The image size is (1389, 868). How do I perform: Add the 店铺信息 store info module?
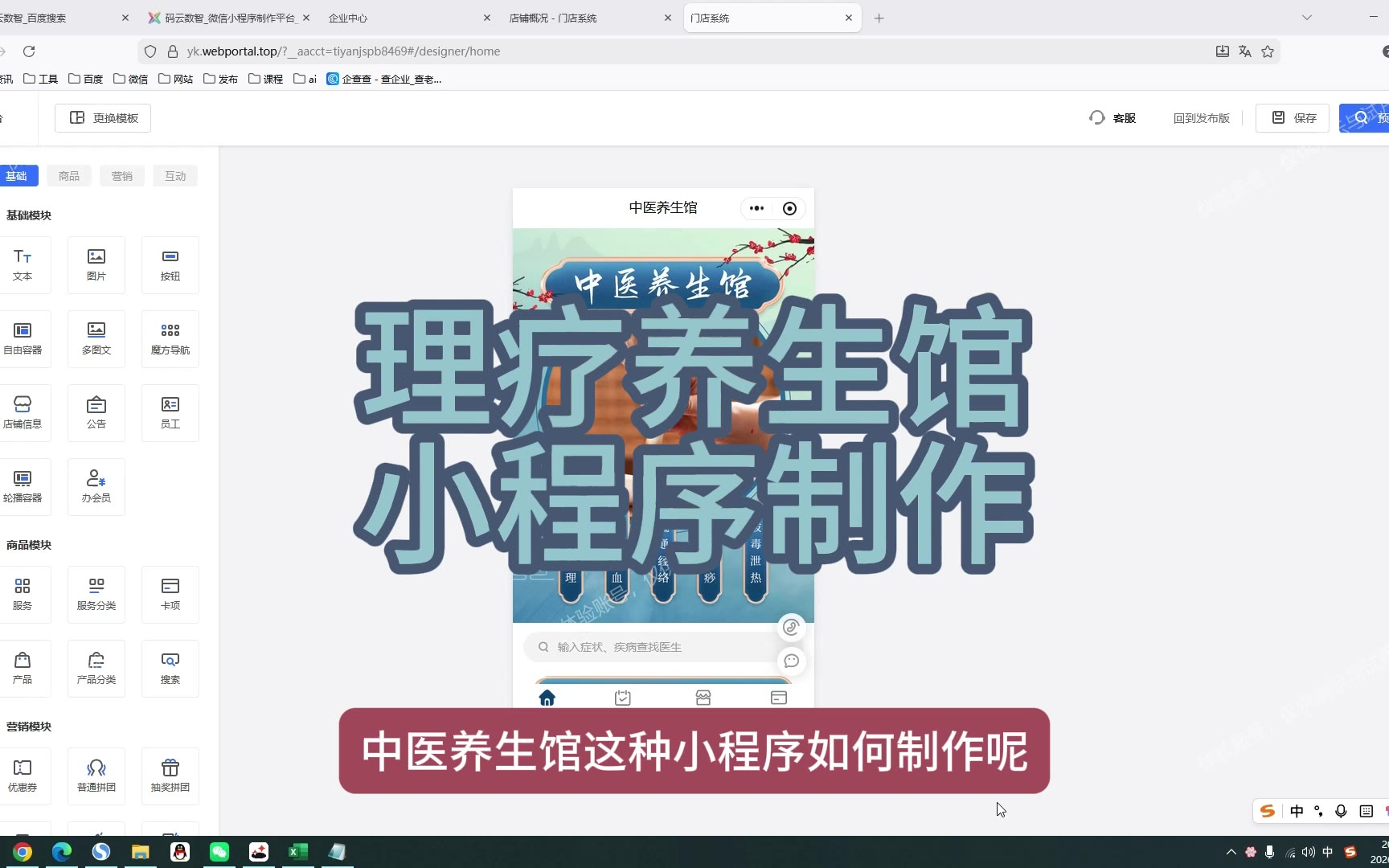23,412
